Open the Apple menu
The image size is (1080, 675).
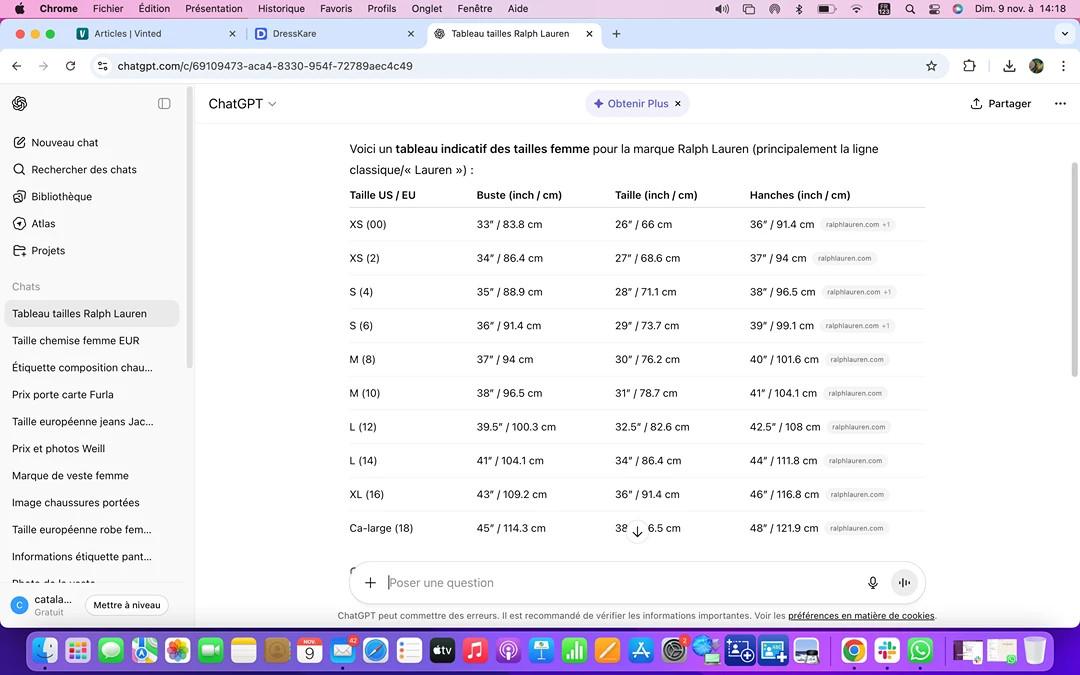click(19, 8)
